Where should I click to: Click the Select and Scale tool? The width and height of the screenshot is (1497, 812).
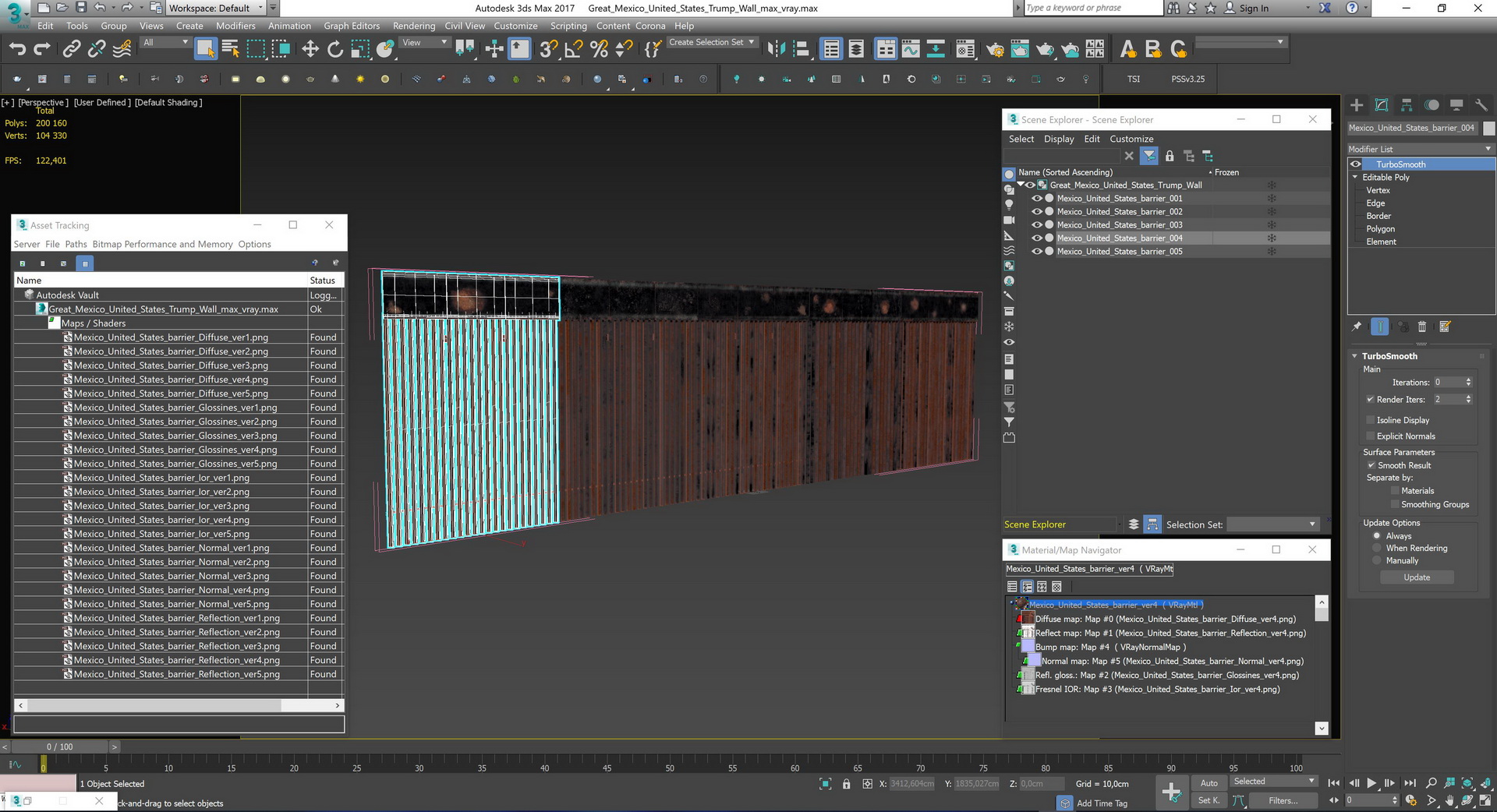pyautogui.click(x=359, y=49)
